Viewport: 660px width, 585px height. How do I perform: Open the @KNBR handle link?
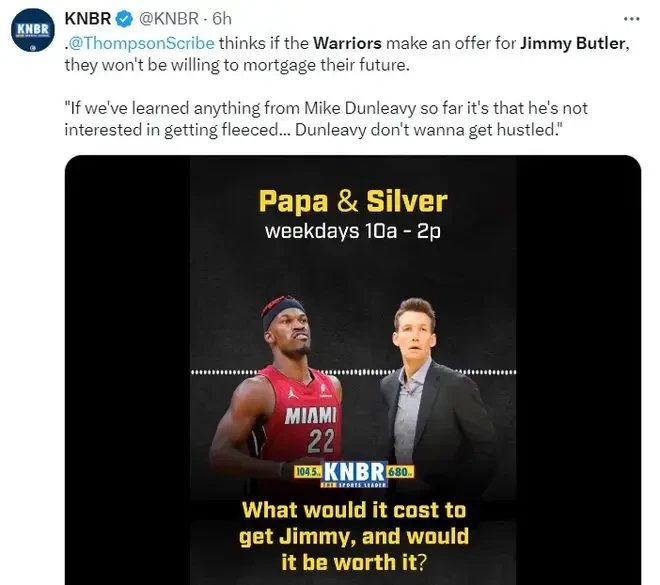point(168,19)
